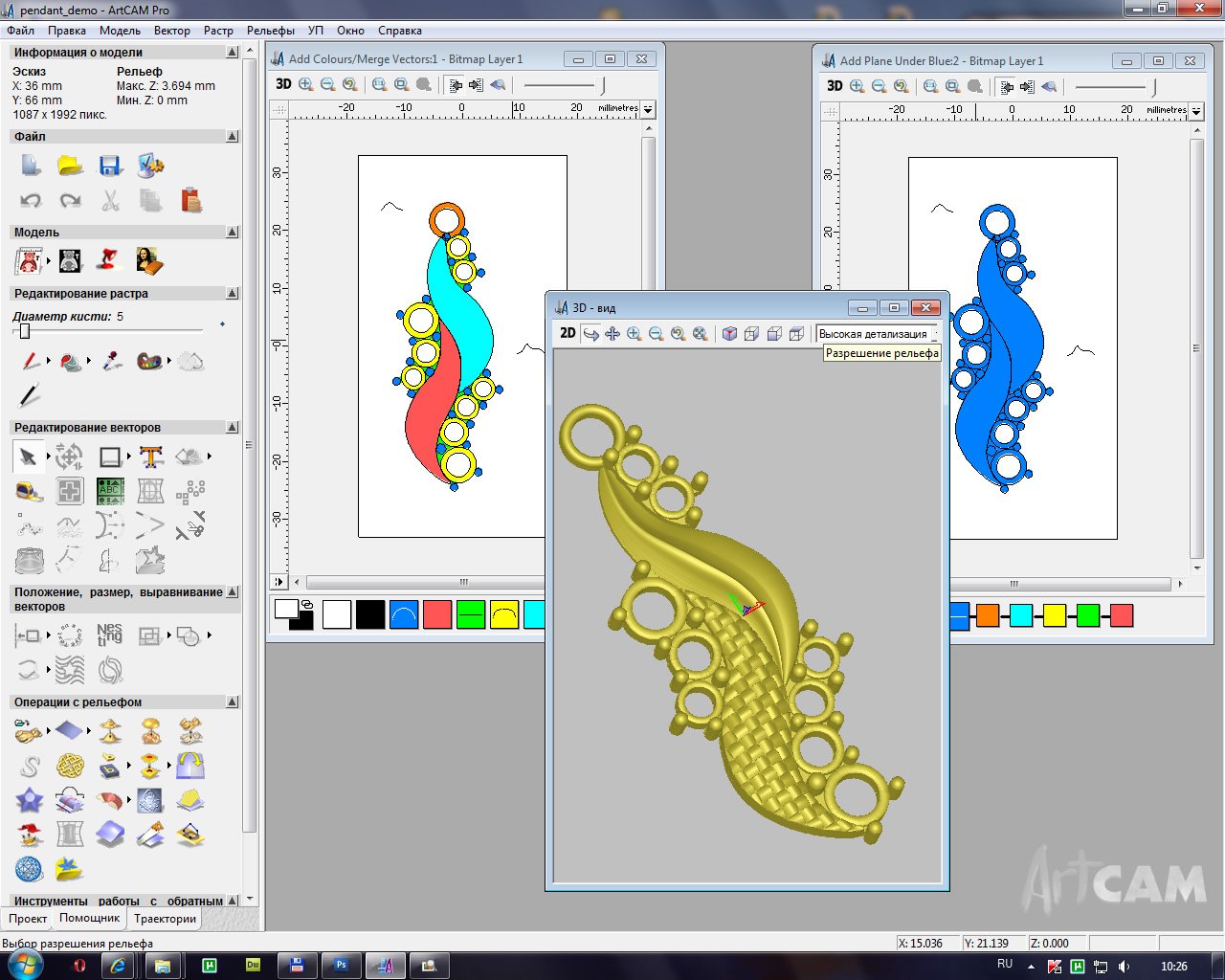Image resolution: width=1225 pixels, height=980 pixels.
Task: Choose the Create Text vector tool
Action: pyautogui.click(x=151, y=457)
